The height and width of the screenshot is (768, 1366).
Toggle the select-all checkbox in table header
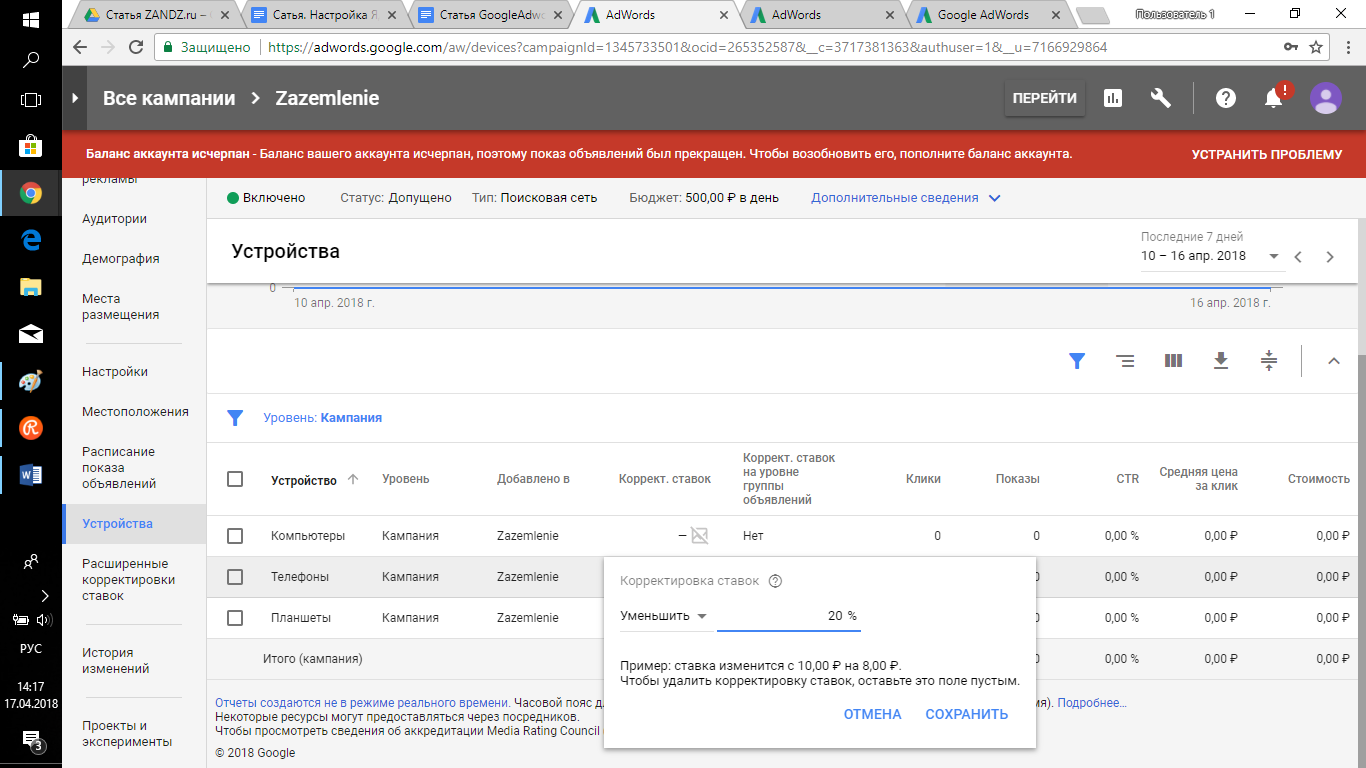235,479
